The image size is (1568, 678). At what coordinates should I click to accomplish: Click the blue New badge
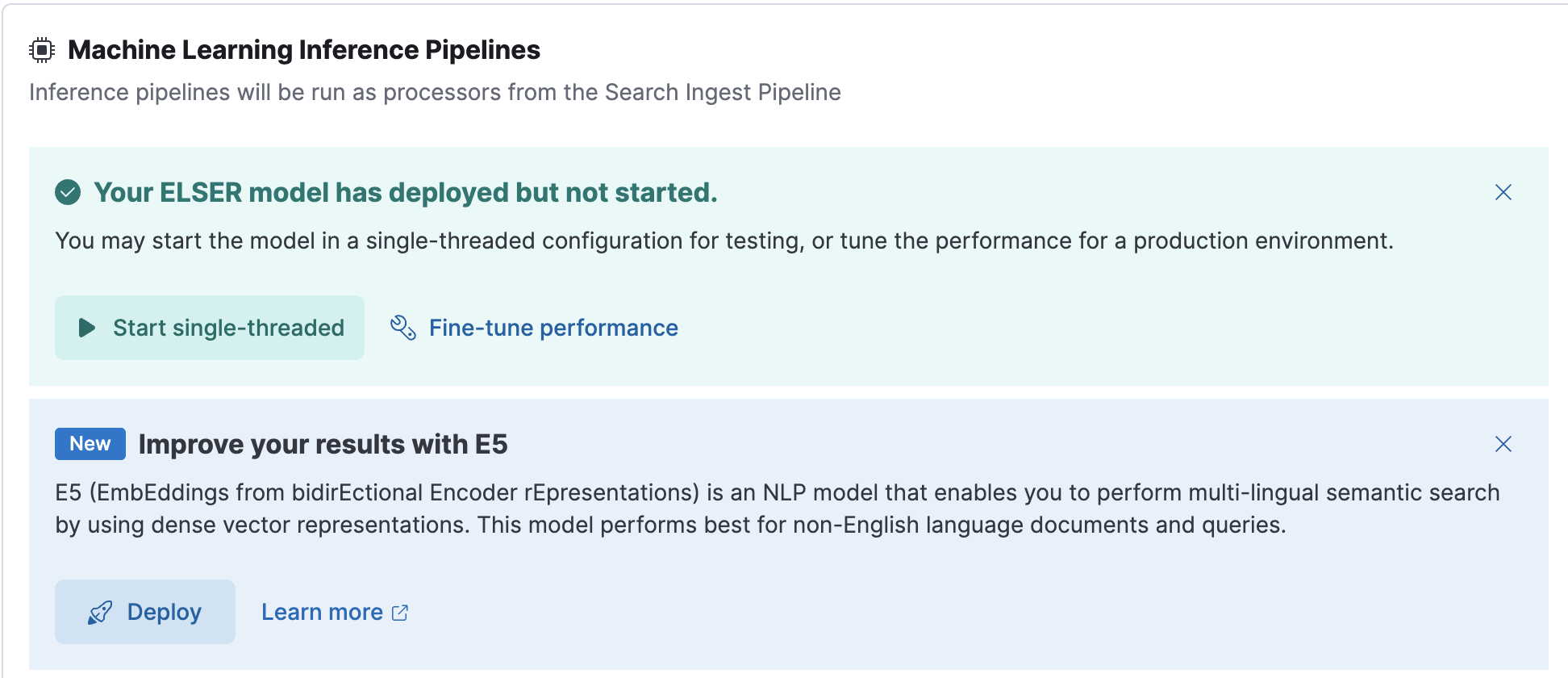(90, 443)
